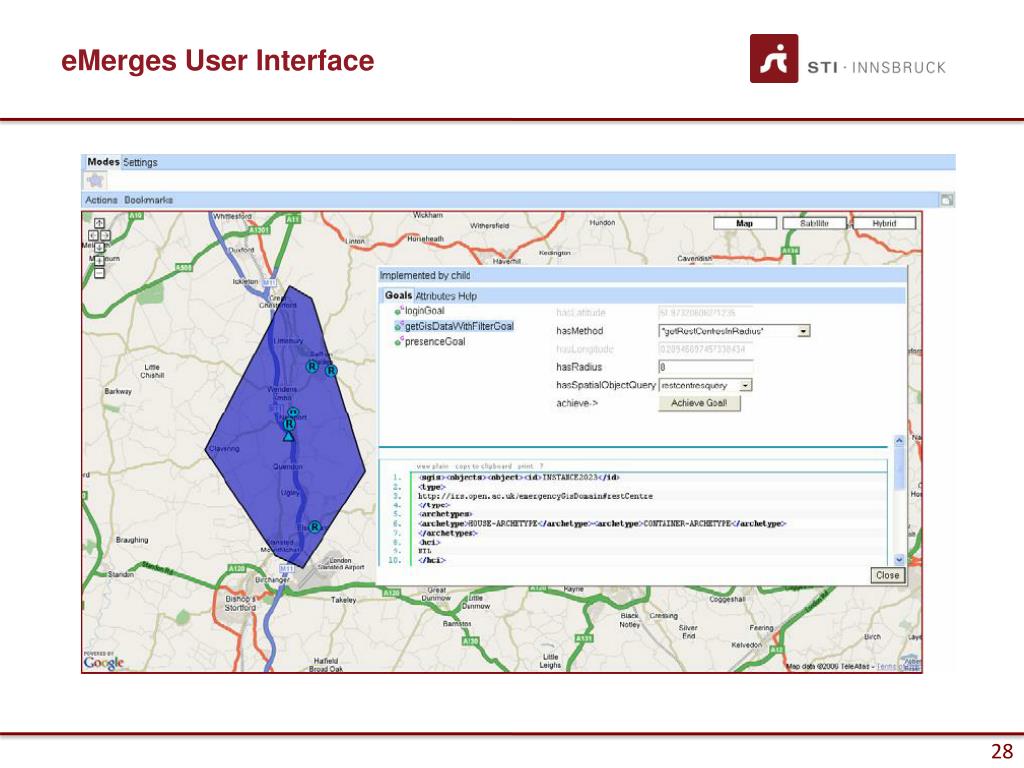The image size is (1024, 768).
Task: Click the Google logo on the map
Action: (x=104, y=663)
